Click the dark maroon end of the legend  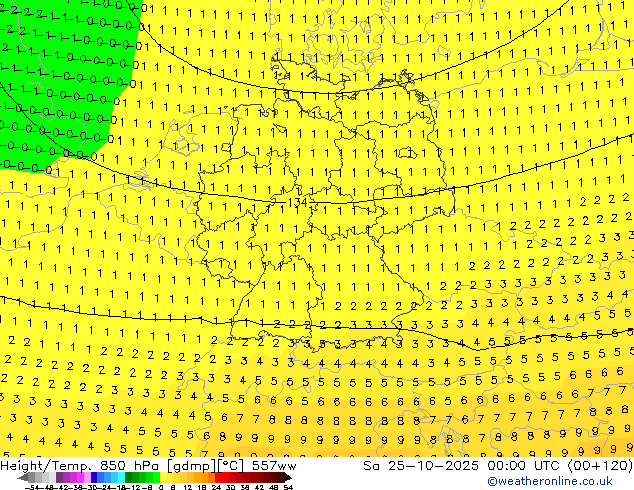tap(286, 477)
